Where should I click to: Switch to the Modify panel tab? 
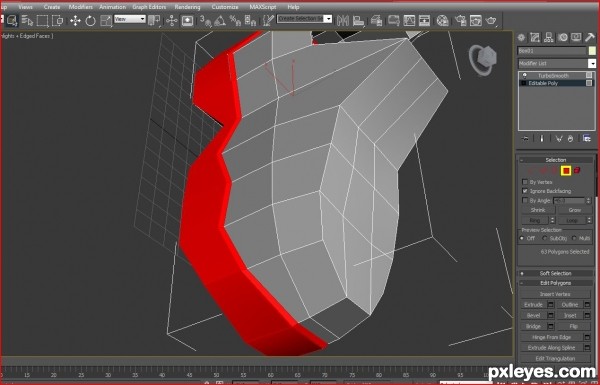[535, 37]
